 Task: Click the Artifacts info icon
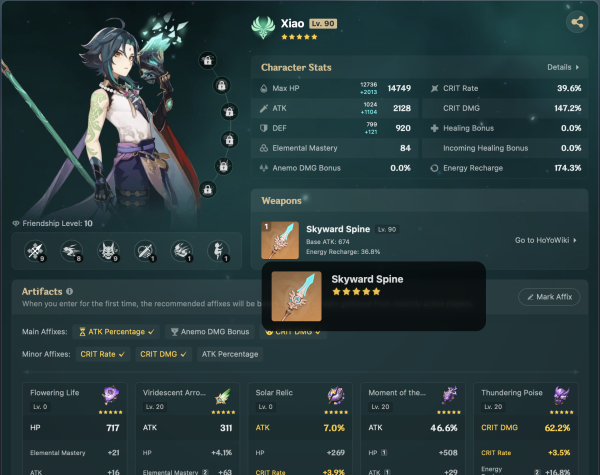click(69, 291)
